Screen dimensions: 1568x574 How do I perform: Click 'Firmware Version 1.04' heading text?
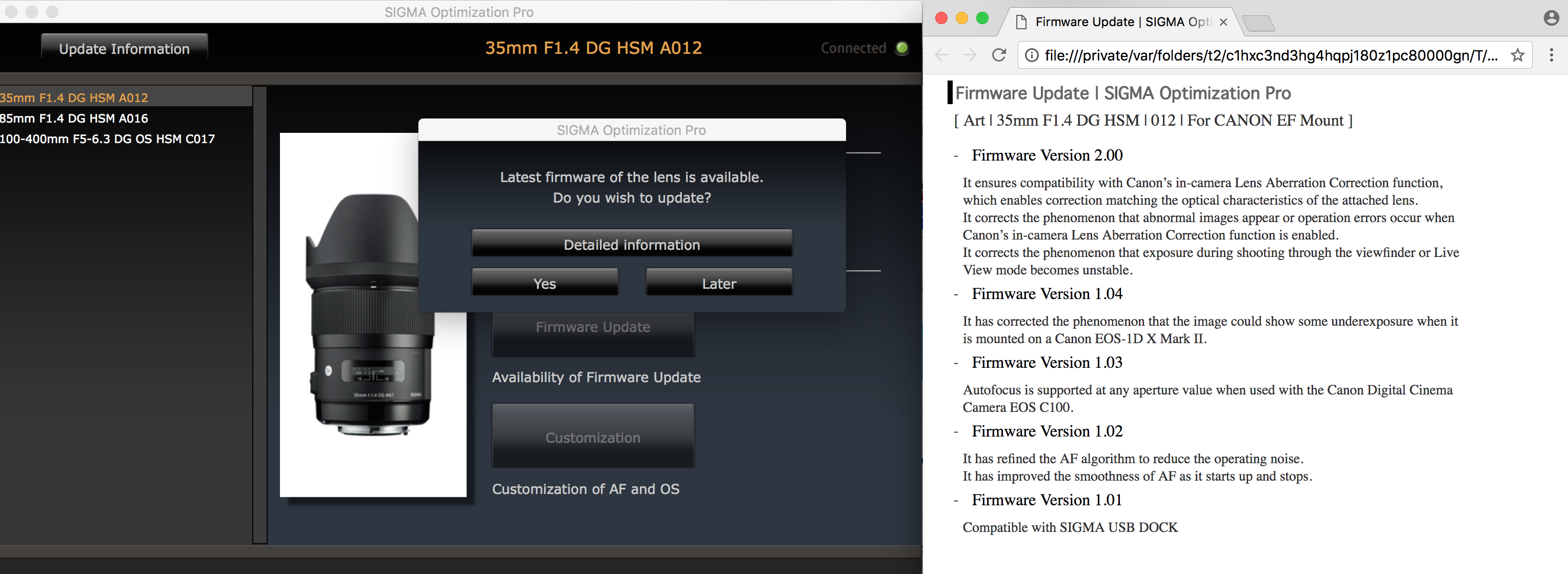pyautogui.click(x=1047, y=293)
